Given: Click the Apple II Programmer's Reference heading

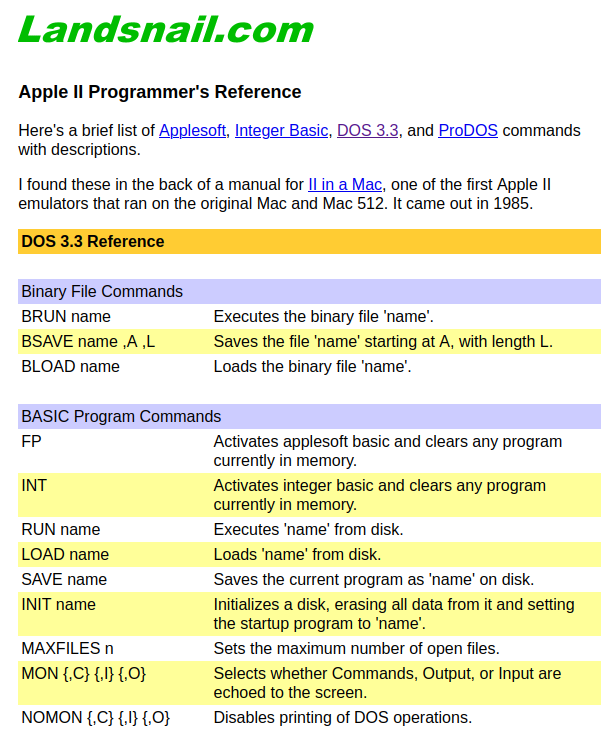Looking at the screenshot, I should [x=160, y=92].
